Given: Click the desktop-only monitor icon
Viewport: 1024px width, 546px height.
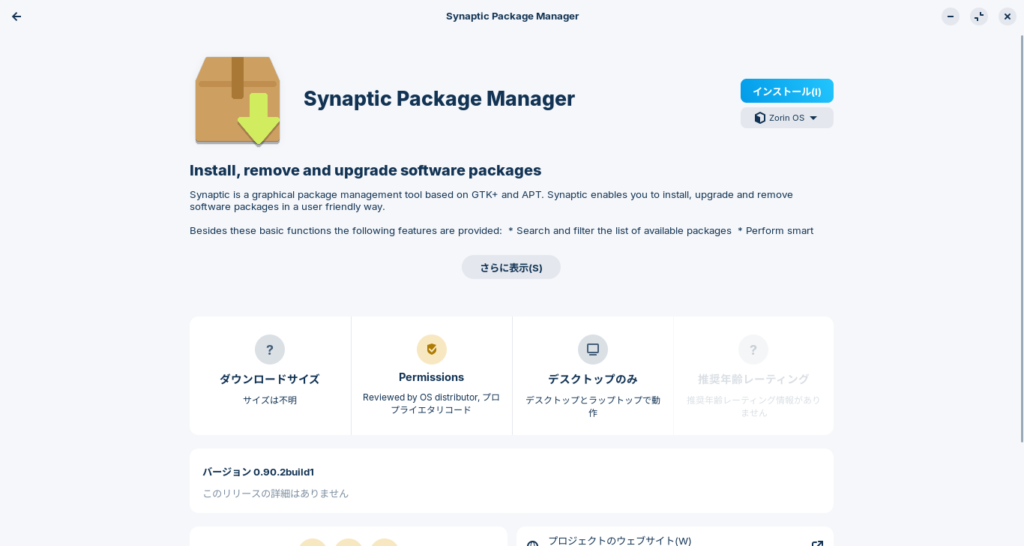Looking at the screenshot, I should coord(593,349).
